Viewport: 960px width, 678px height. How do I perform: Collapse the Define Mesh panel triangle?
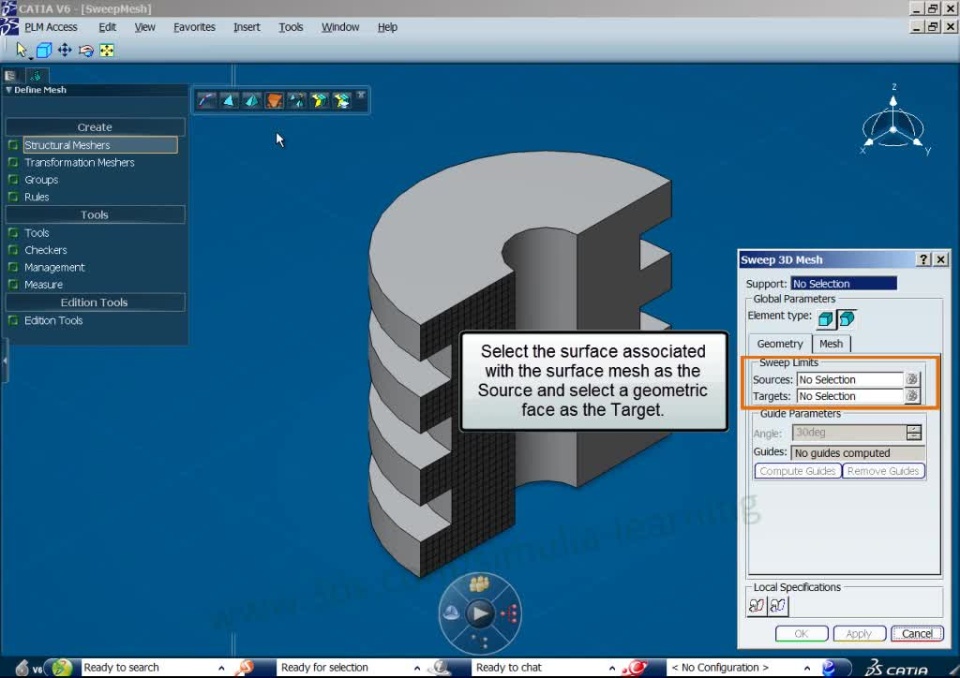9,89
